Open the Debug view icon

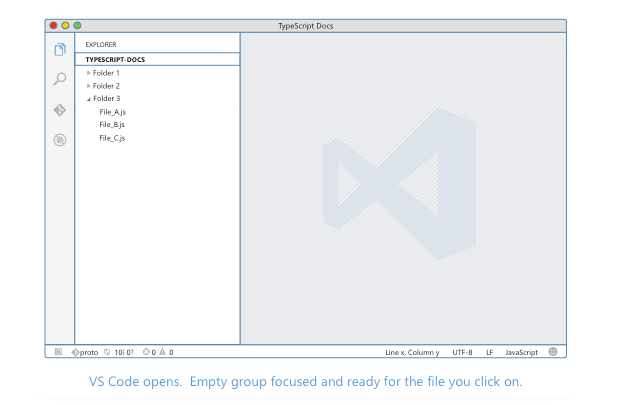(x=60, y=140)
